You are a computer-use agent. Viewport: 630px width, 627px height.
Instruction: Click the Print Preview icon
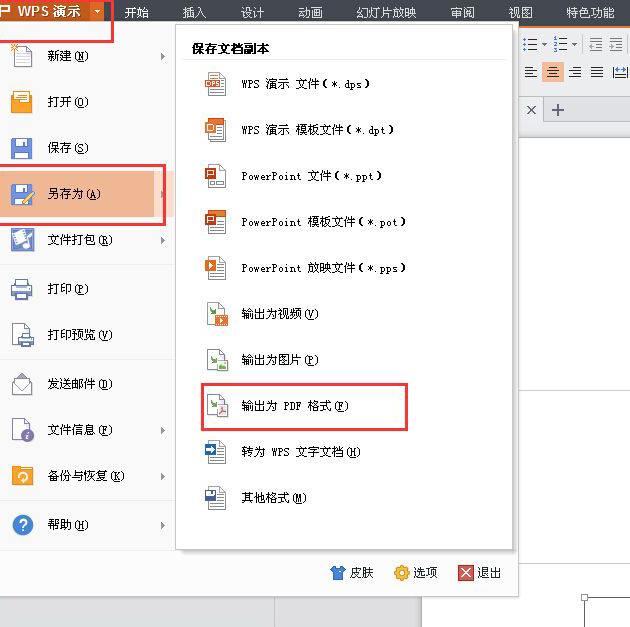[x=22, y=335]
